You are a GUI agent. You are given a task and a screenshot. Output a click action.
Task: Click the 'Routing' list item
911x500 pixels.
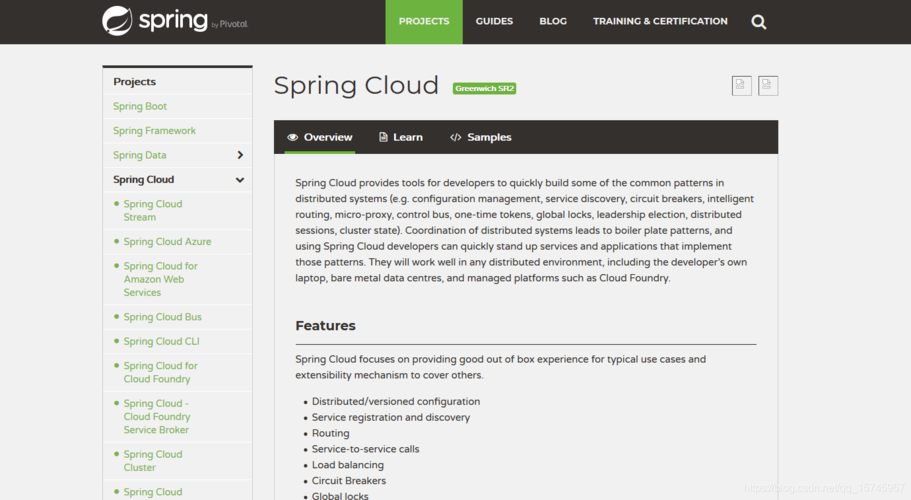tap(331, 433)
